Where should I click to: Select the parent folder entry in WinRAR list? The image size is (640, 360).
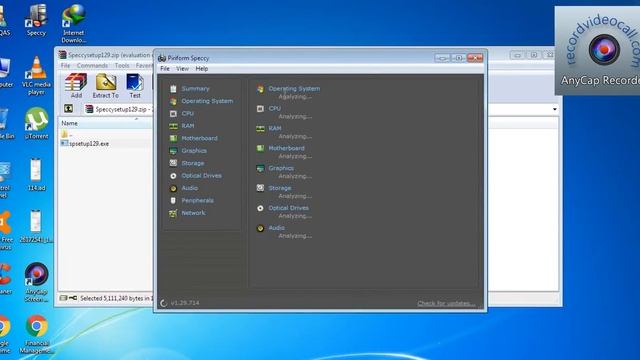click(67, 134)
